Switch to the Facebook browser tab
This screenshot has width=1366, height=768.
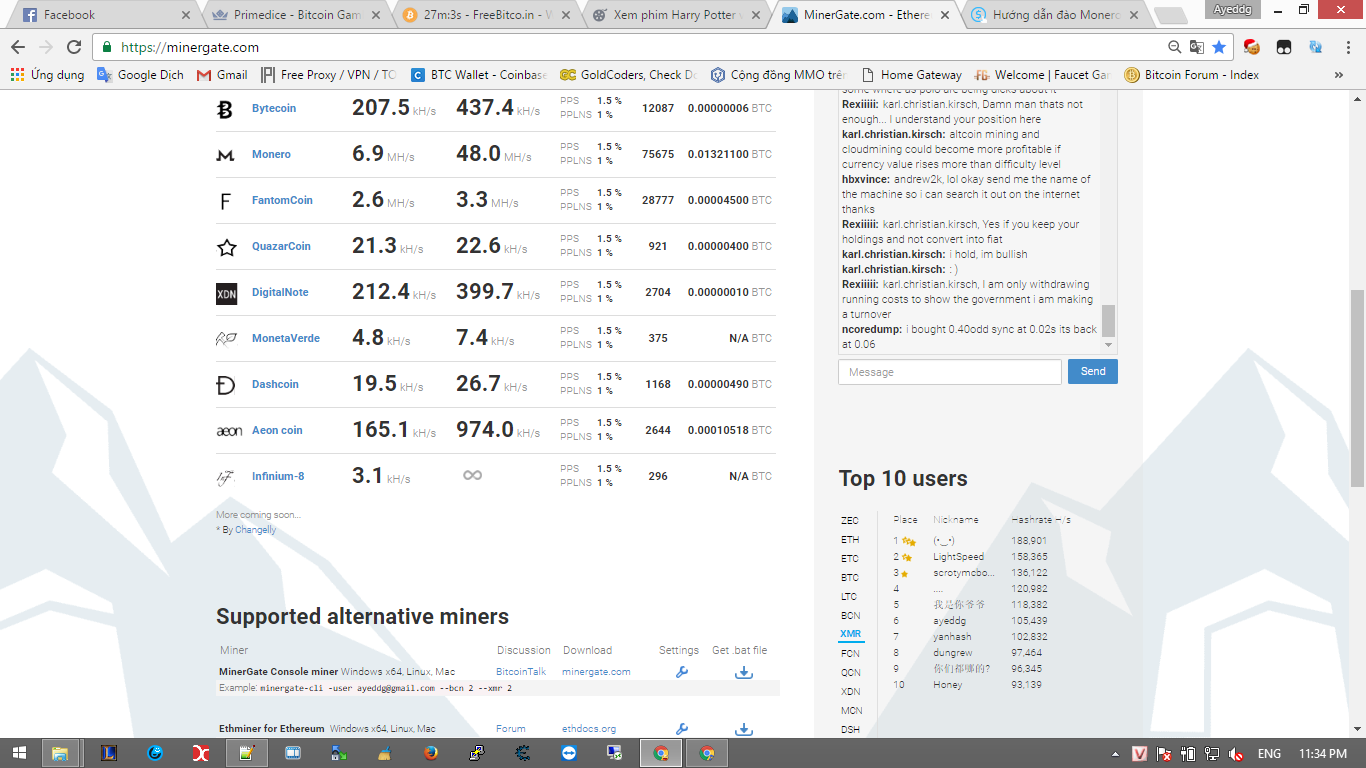coord(105,15)
